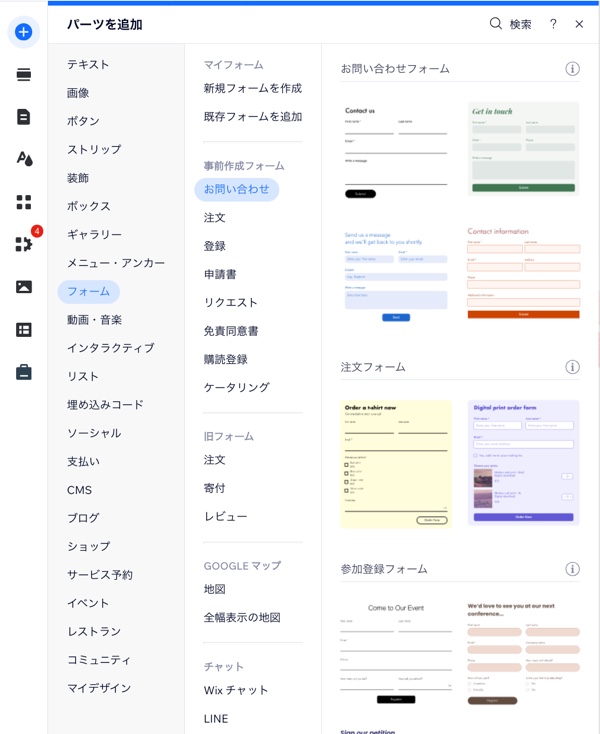Add the 'Digital print order form' template
The width and height of the screenshot is (600, 734).
point(523,462)
